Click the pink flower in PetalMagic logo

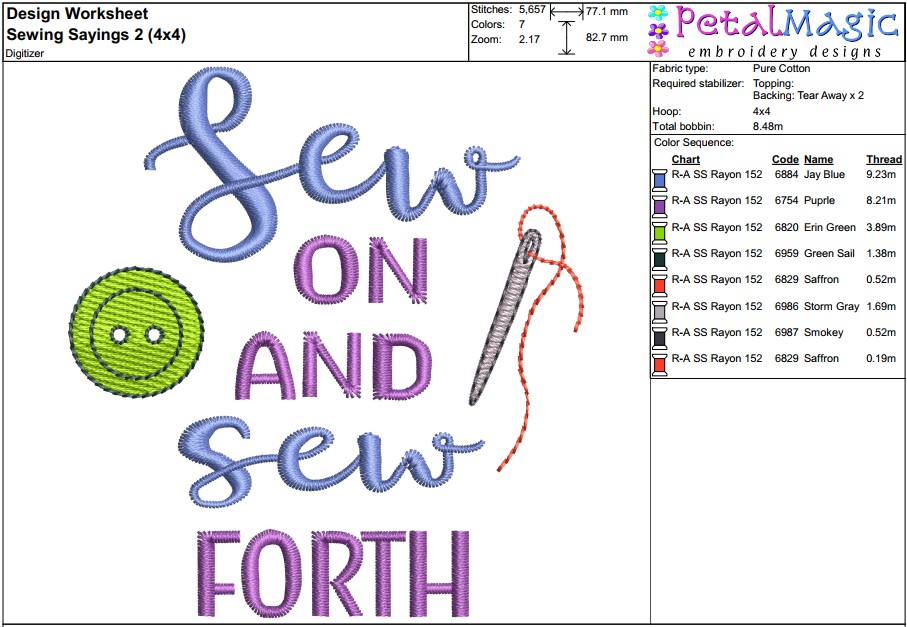[658, 48]
